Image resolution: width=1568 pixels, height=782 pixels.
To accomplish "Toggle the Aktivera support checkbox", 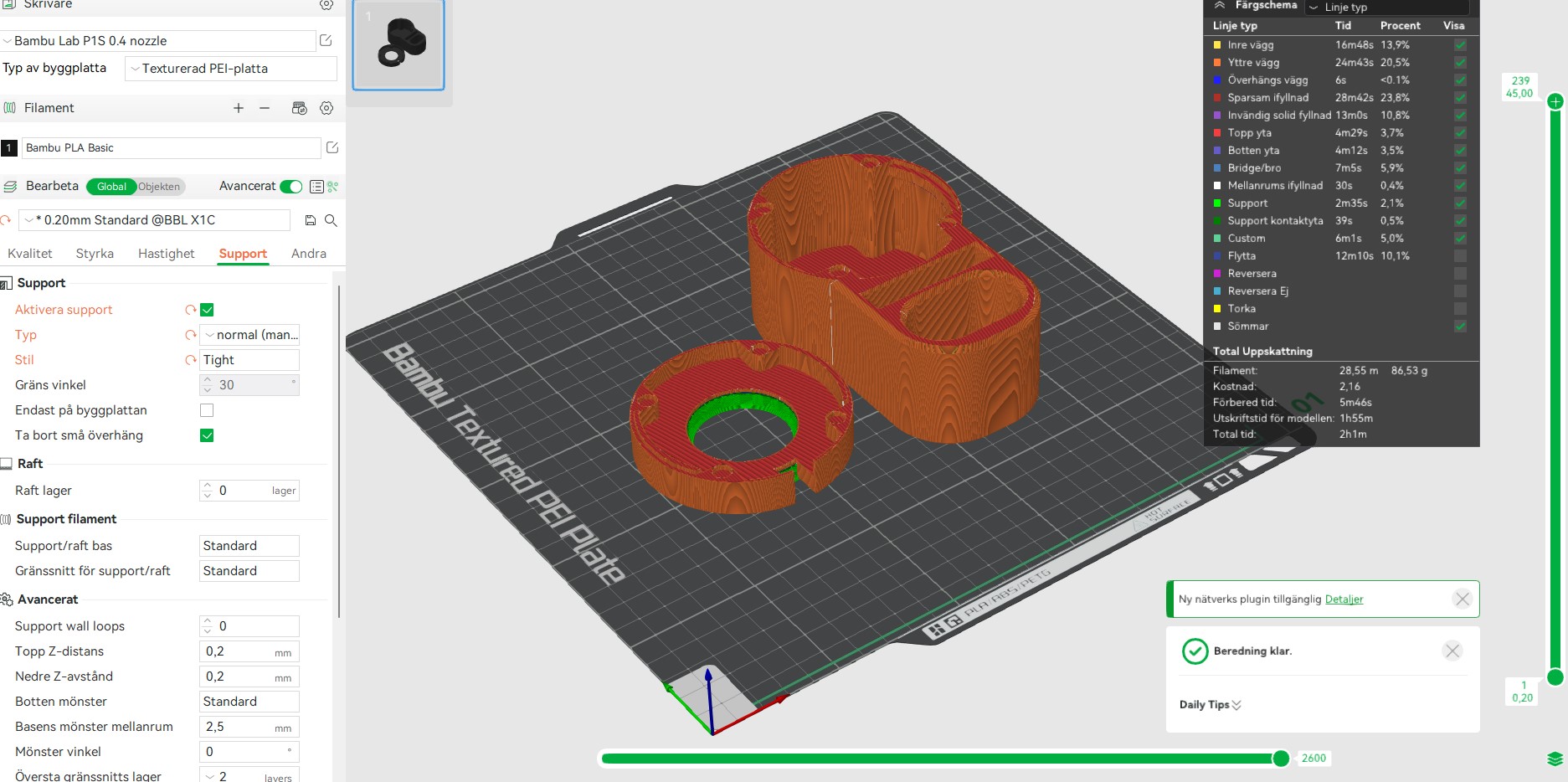I will (x=207, y=310).
